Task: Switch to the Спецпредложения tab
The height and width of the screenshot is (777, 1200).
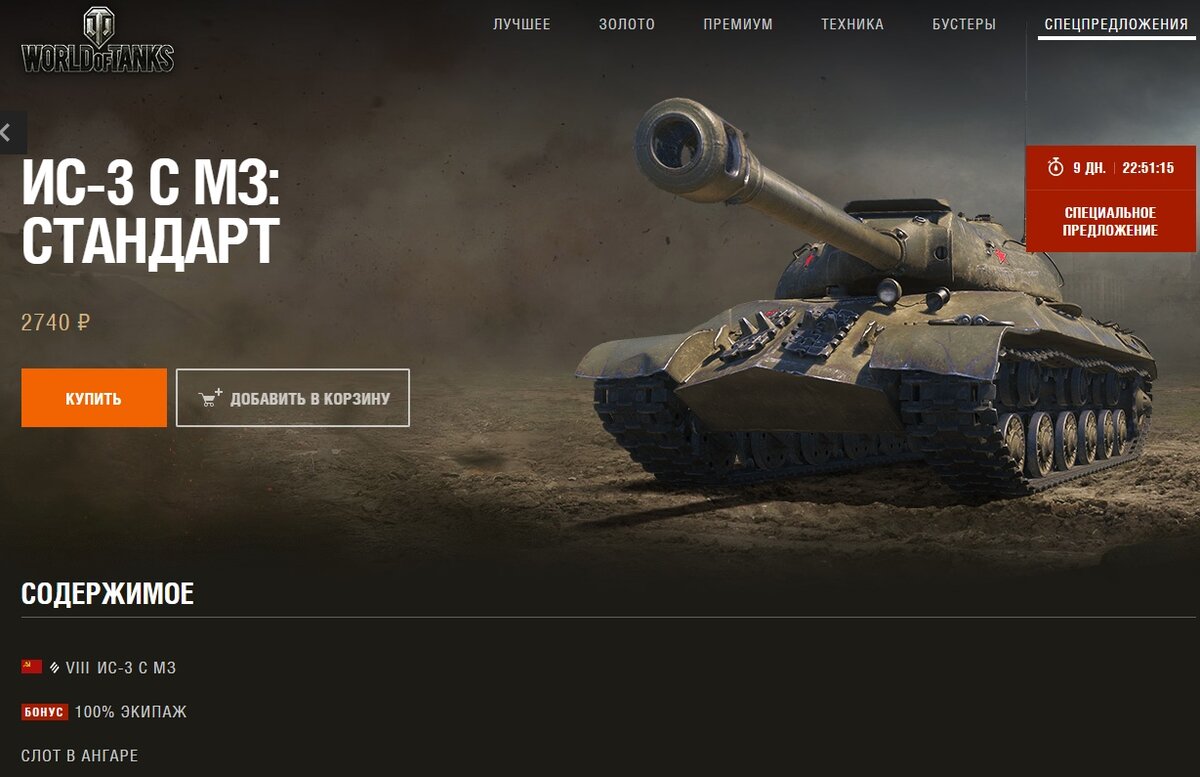Action: [1116, 24]
